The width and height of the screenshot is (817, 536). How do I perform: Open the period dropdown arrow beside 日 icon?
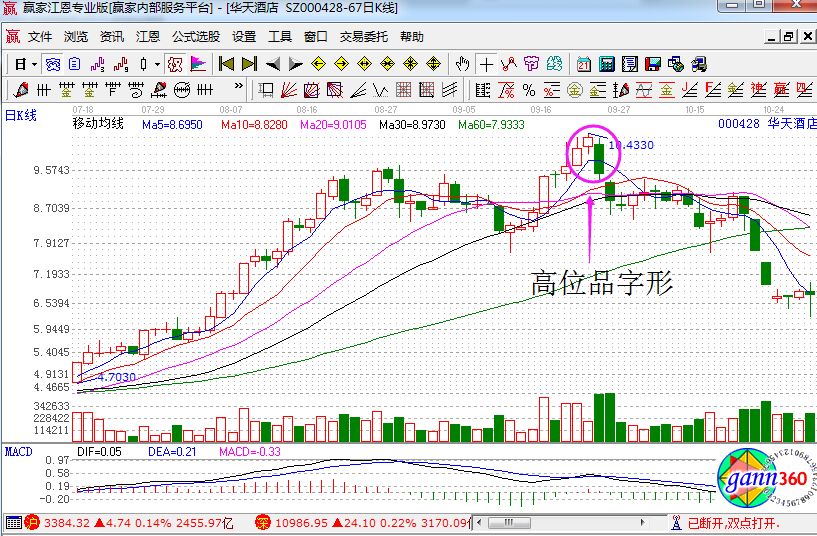click(34, 64)
